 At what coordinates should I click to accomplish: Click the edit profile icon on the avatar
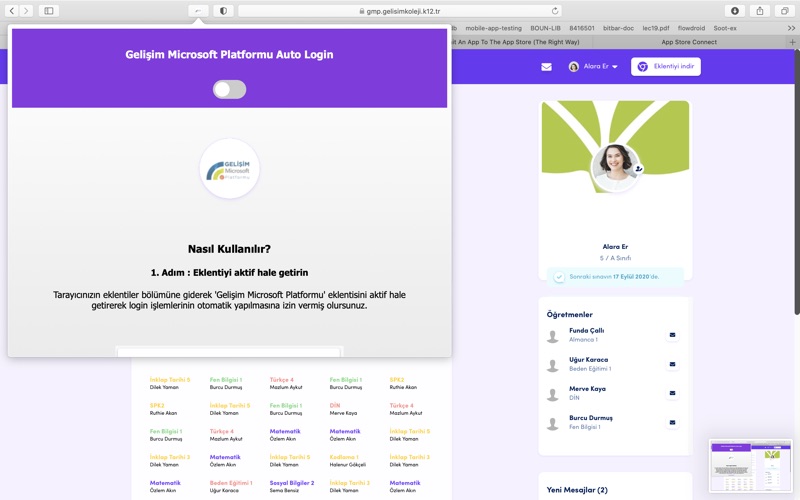(638, 168)
